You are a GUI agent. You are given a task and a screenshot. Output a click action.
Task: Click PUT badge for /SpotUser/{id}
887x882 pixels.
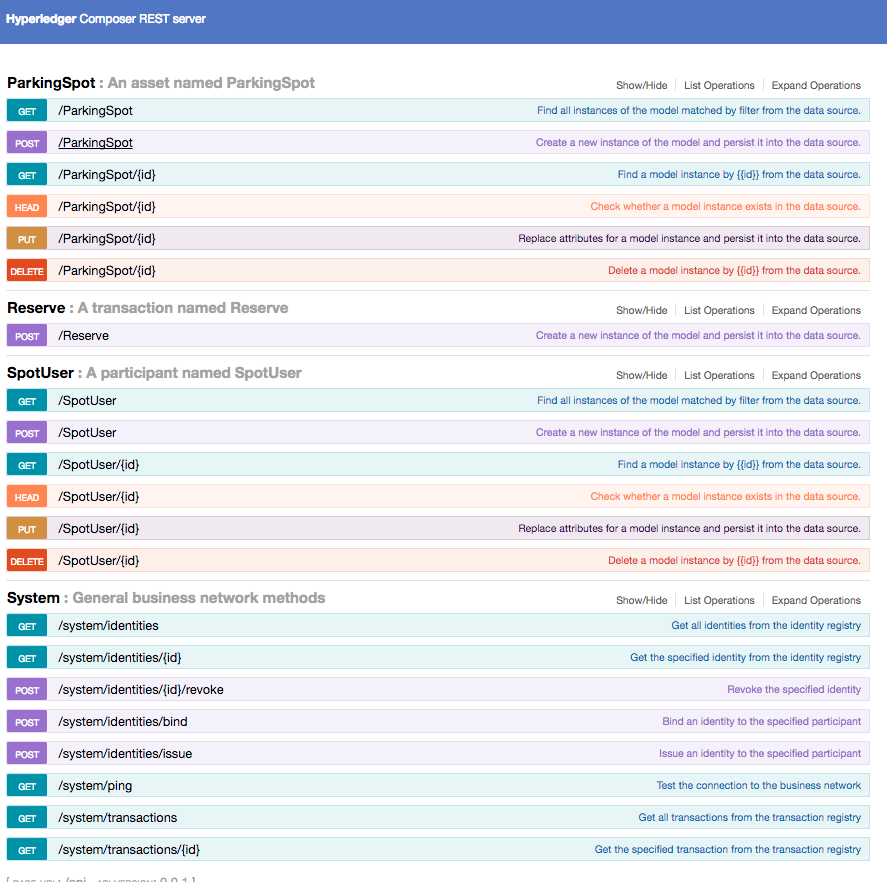pyautogui.click(x=27, y=529)
